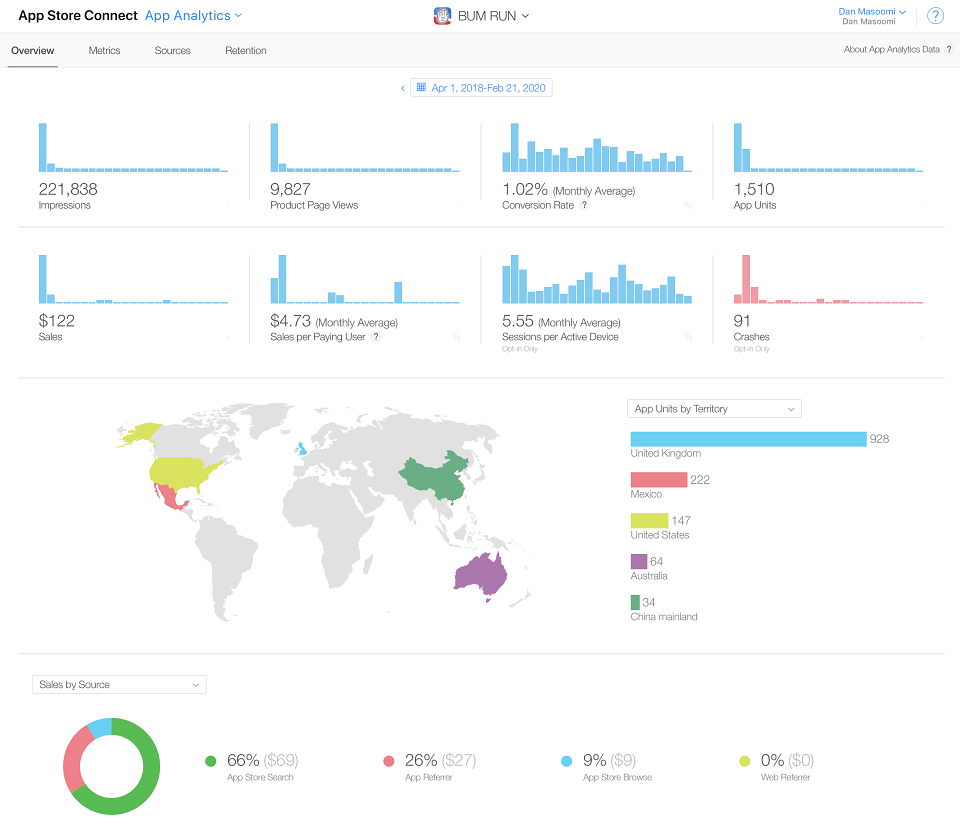Click App Store Connect title link
Screen dimensions: 960x826
(x=78, y=16)
